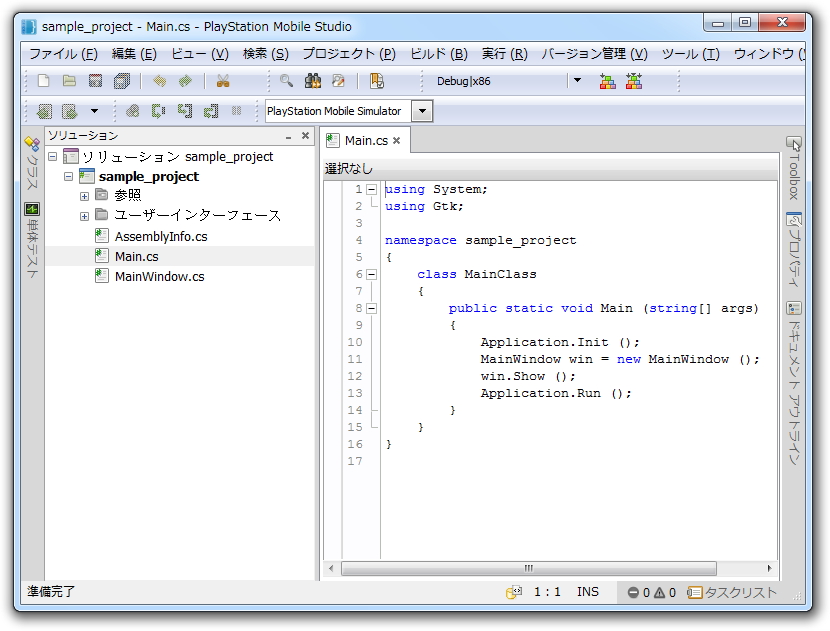Screen dimensions: 830x631
Task: Expand the 参照 references folder
Action: (x=84, y=196)
